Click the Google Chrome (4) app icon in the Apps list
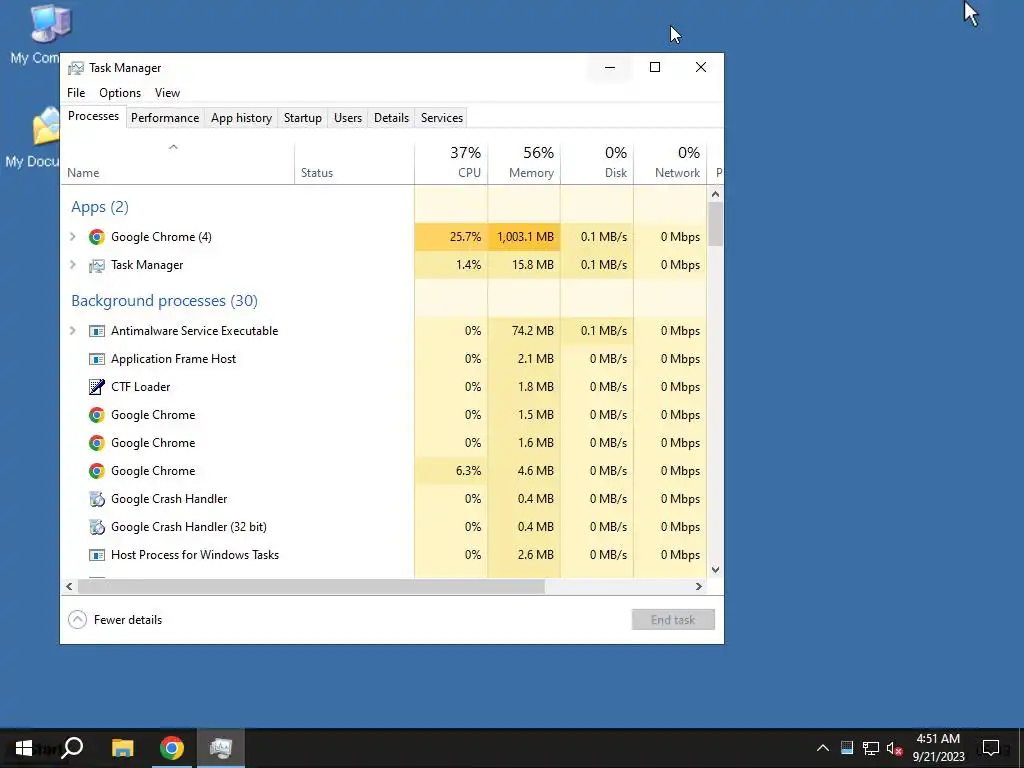Image resolution: width=1024 pixels, height=768 pixels. click(97, 237)
